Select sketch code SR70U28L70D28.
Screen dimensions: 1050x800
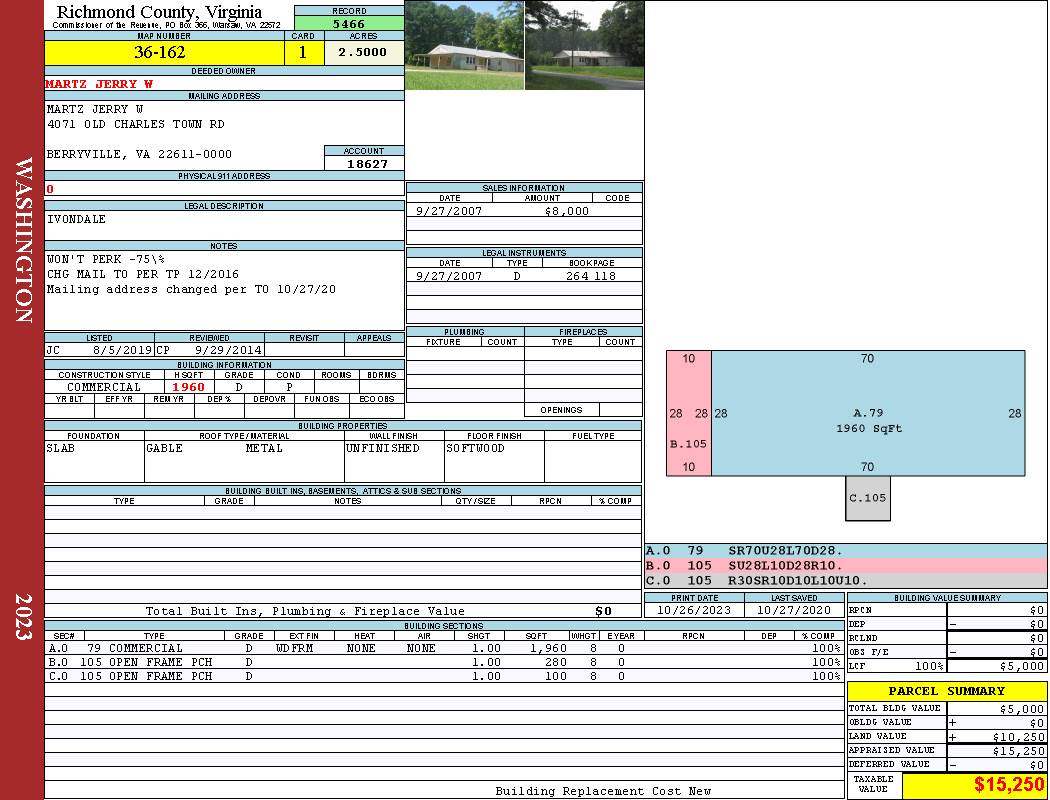click(785, 551)
